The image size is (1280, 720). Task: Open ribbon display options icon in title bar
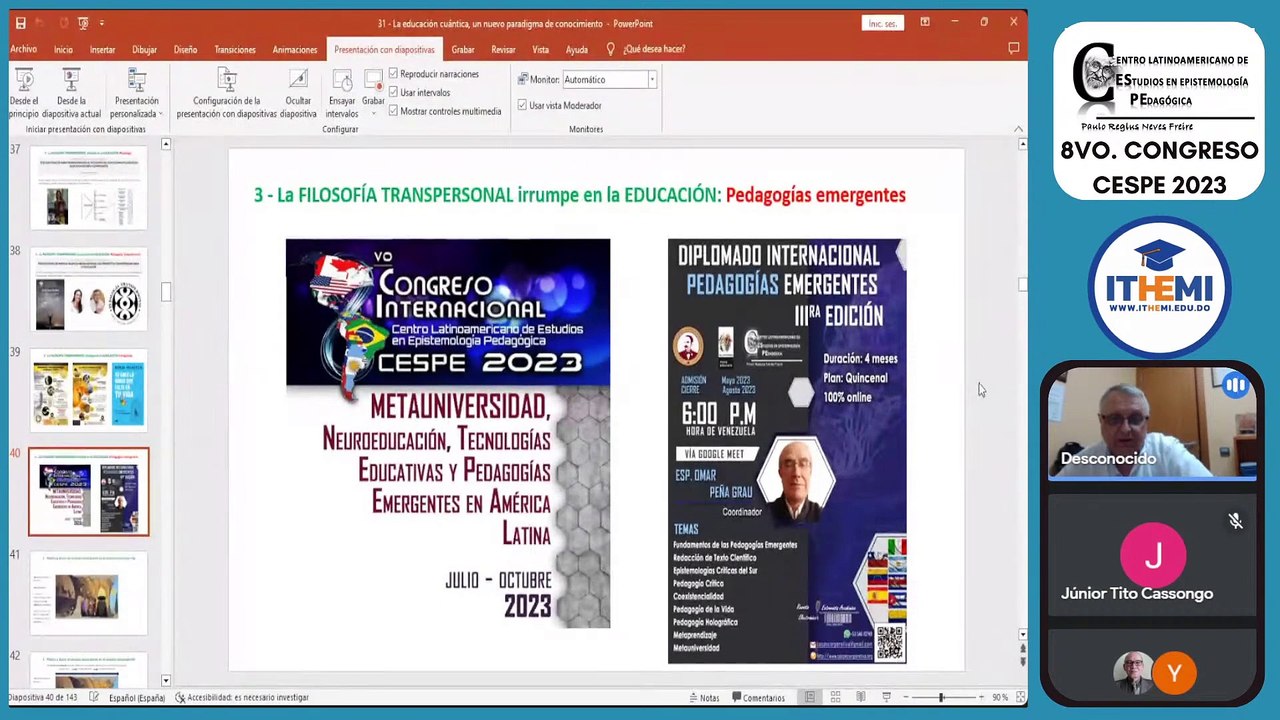coord(925,22)
